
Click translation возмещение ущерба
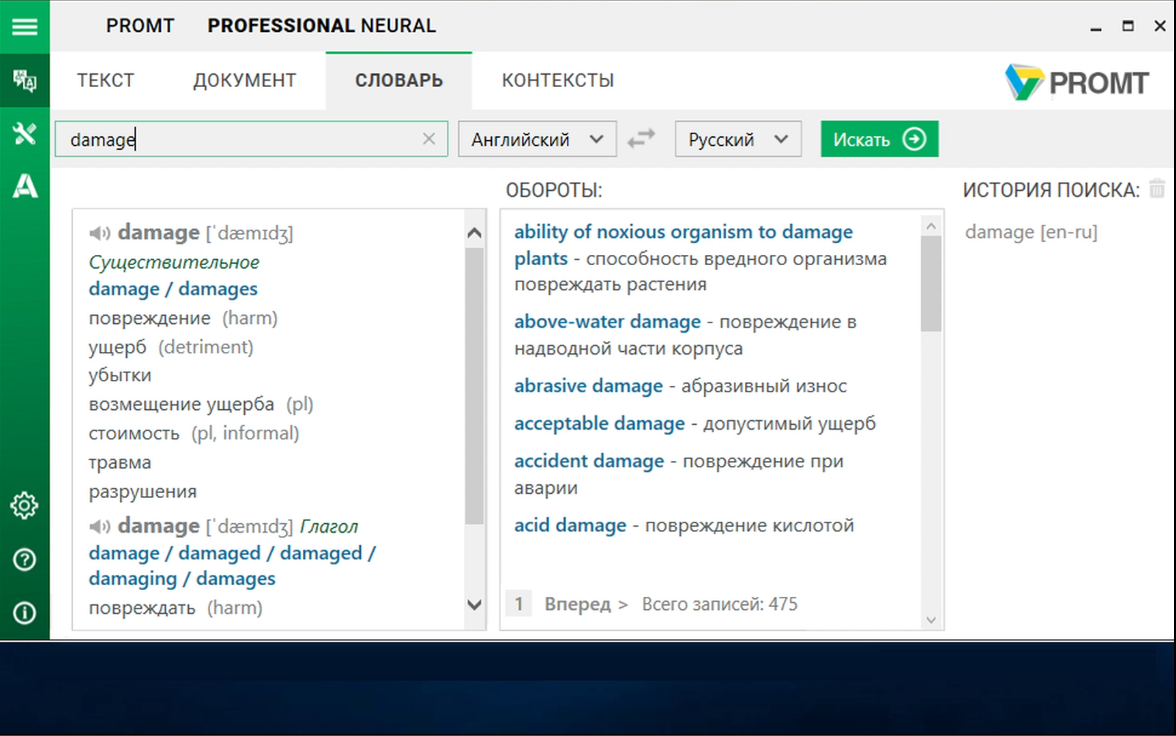tap(182, 404)
